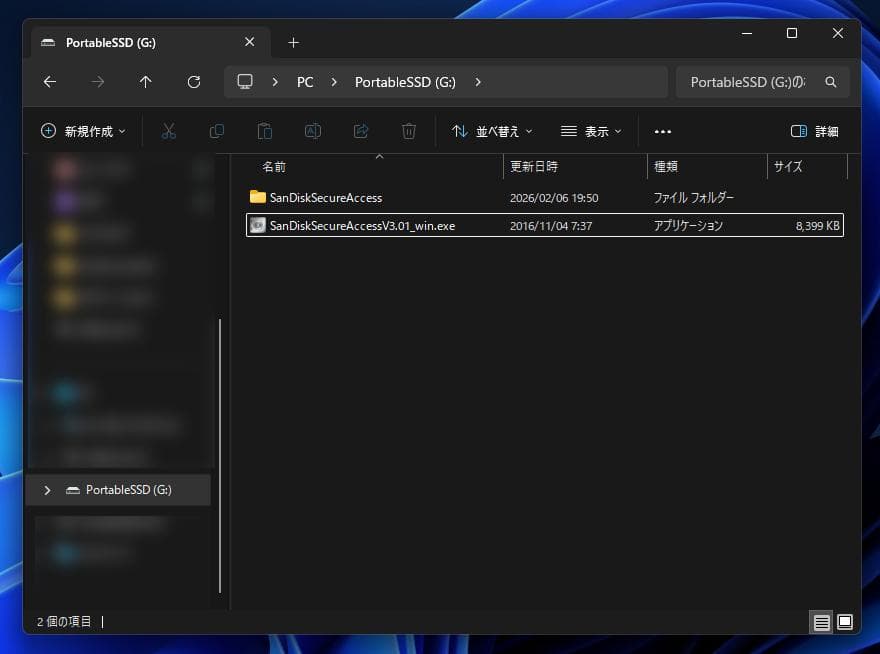The height and width of the screenshot is (654, 880).
Task: Go back to the previous folder
Action: pos(50,82)
